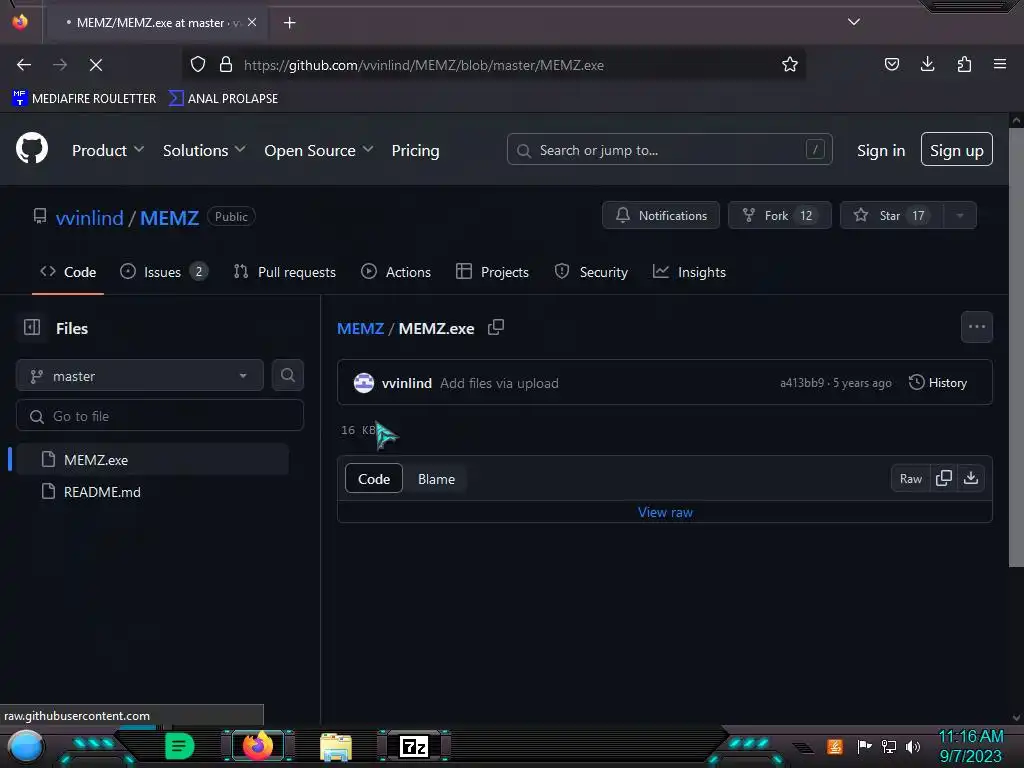This screenshot has height=768, width=1024.
Task: Focus the Search or jump to field
Action: pos(669,150)
